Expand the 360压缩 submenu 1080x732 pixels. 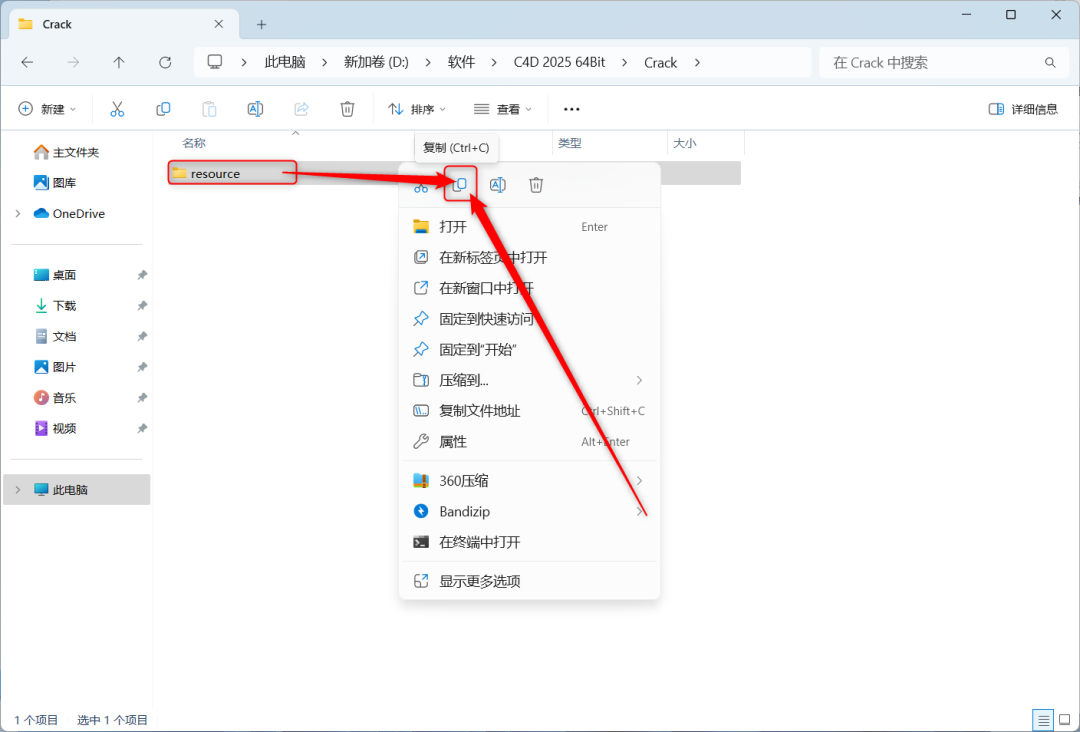coord(639,481)
